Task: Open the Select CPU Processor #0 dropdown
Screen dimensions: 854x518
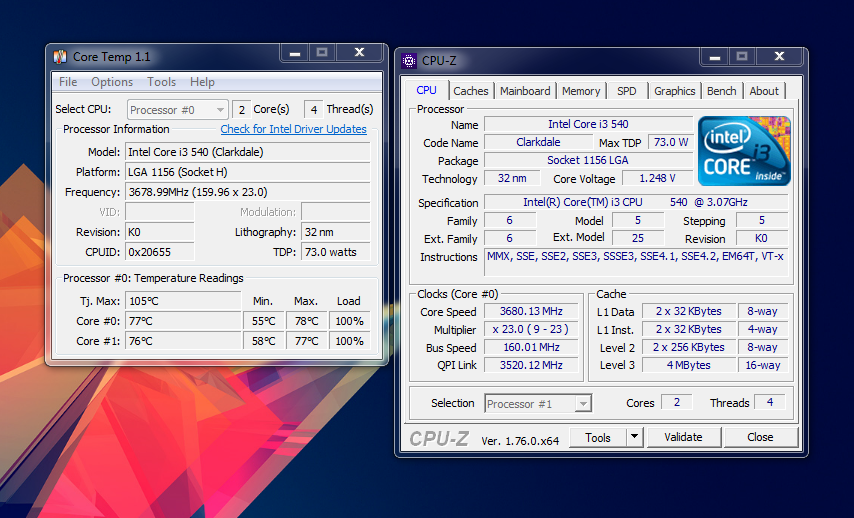Action: coord(178,110)
